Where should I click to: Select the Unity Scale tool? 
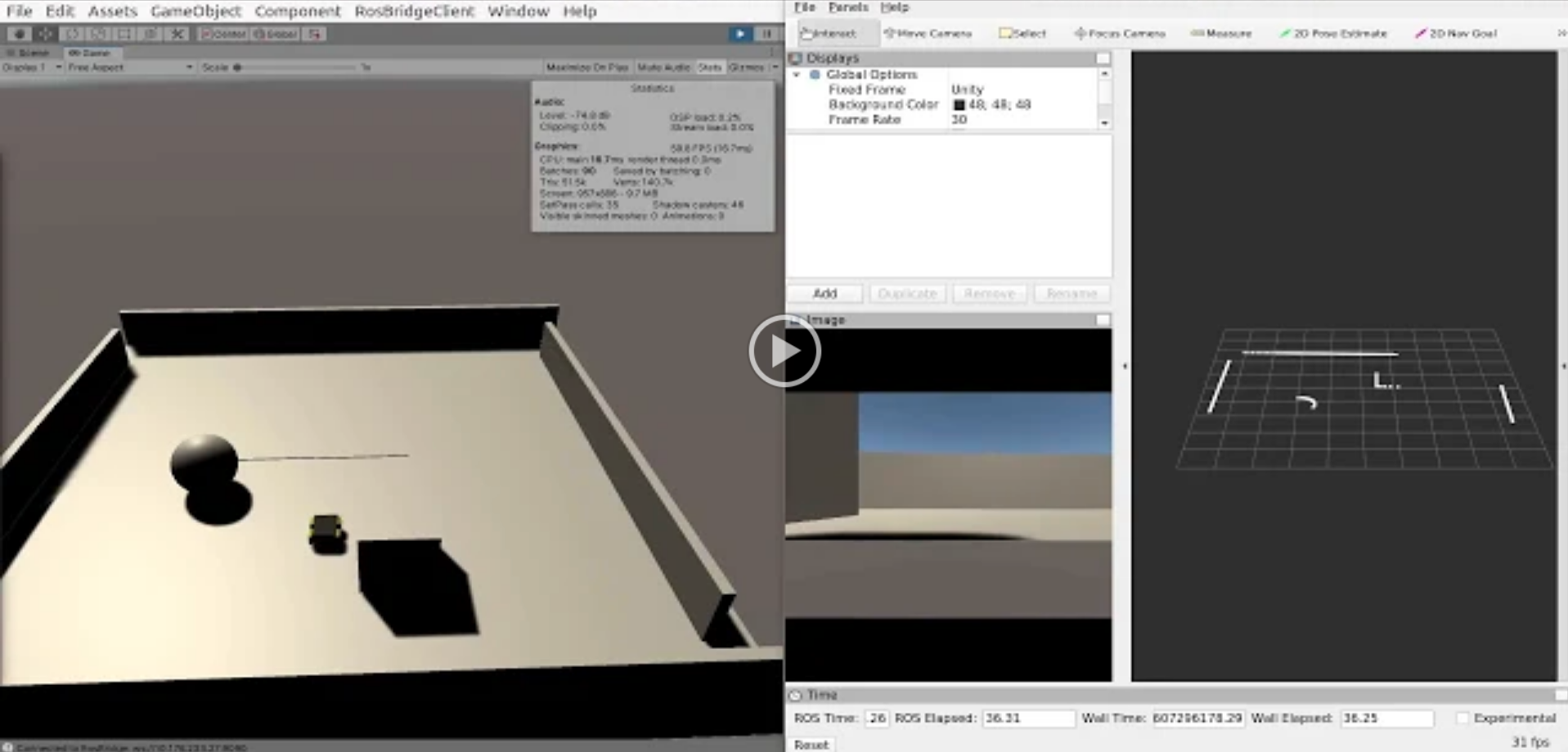click(98, 34)
